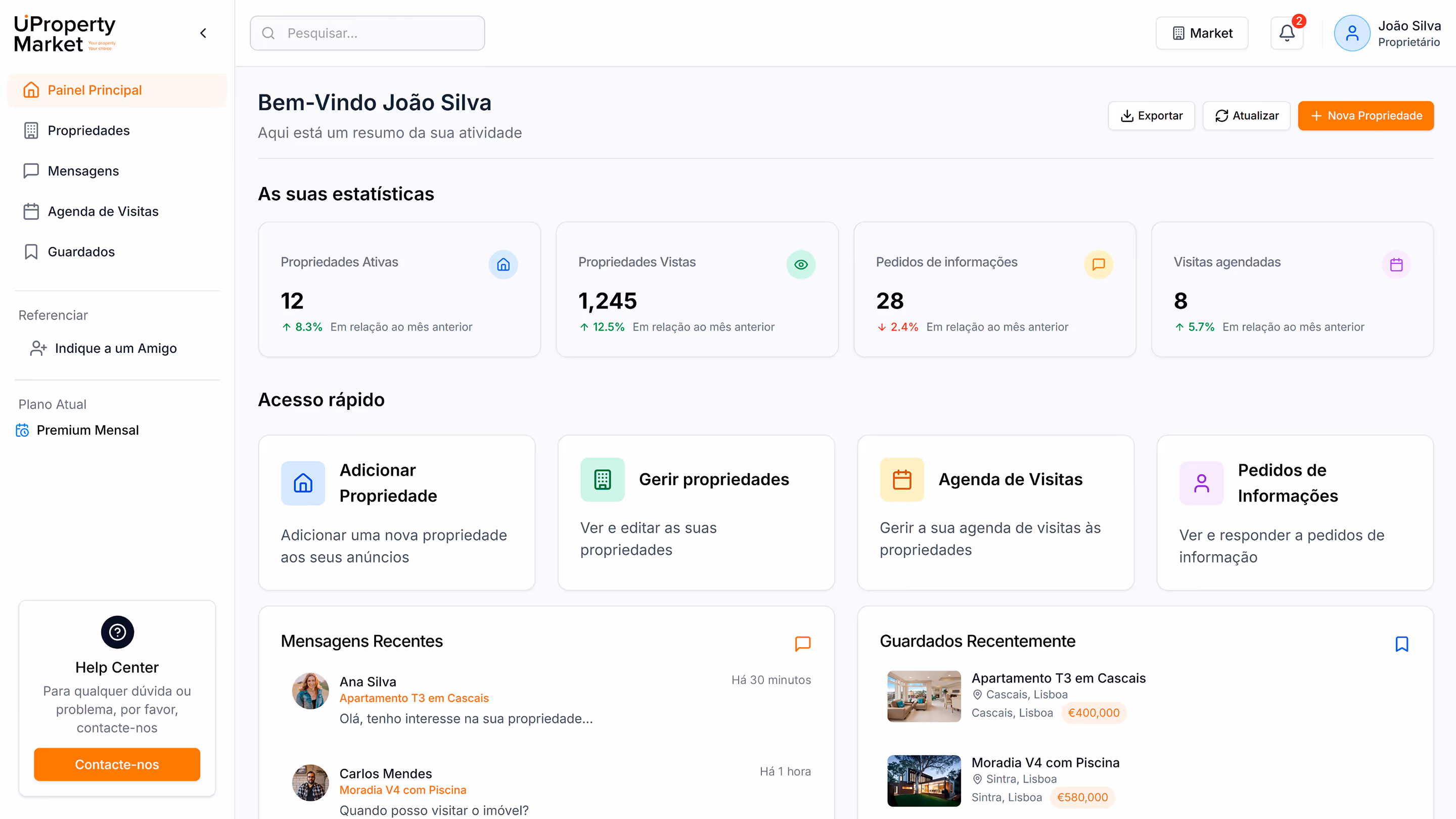Viewport: 1456px width, 819px height.
Task: Switch to Painel Principal in the sidebar
Action: pos(94,90)
